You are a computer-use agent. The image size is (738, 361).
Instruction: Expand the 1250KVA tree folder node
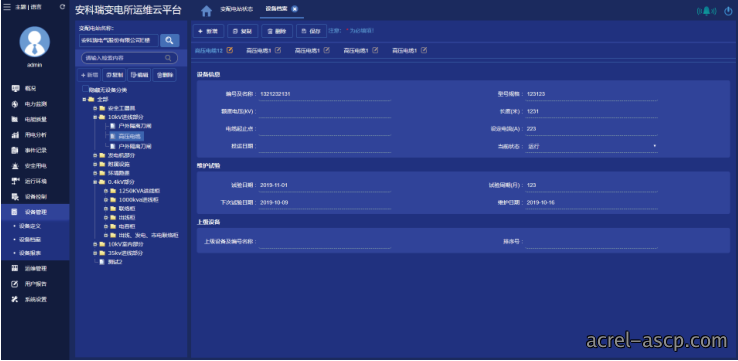click(105, 191)
